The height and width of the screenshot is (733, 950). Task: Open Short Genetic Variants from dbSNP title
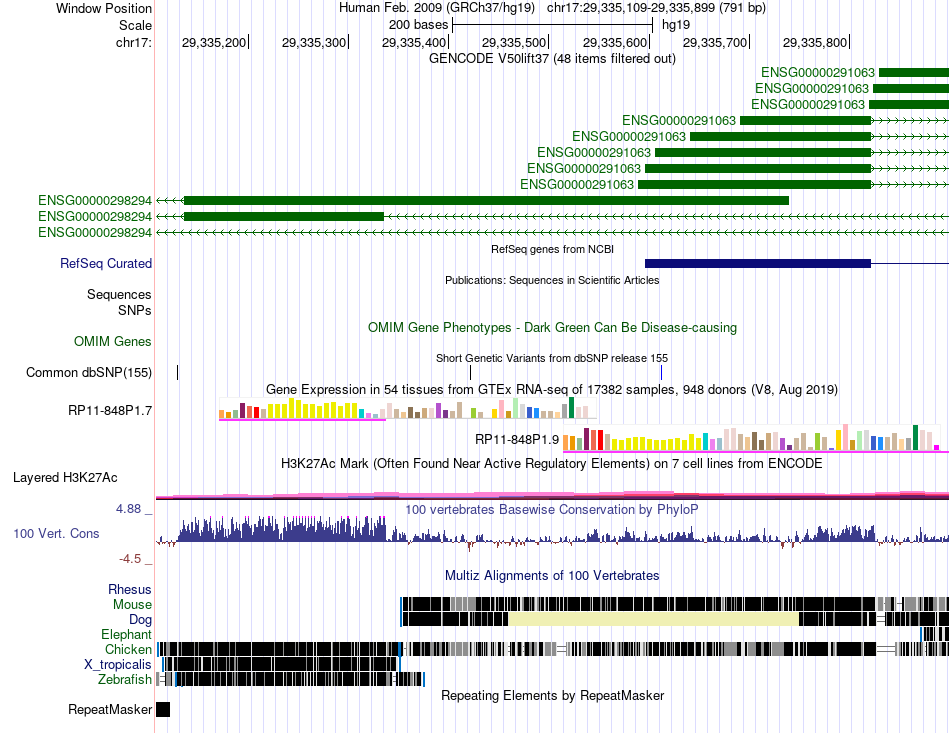pyautogui.click(x=552, y=358)
